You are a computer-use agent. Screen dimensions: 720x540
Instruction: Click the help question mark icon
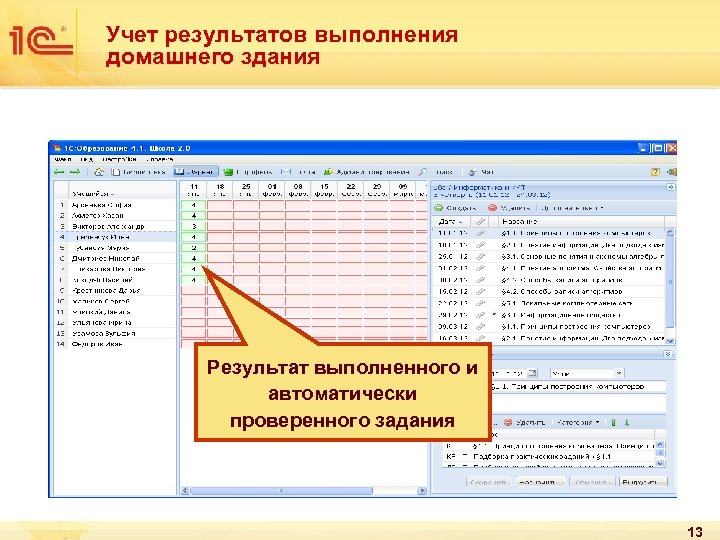point(655,172)
